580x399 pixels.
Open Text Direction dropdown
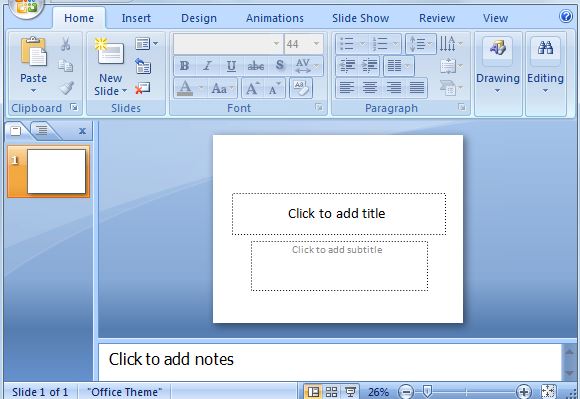click(451, 44)
